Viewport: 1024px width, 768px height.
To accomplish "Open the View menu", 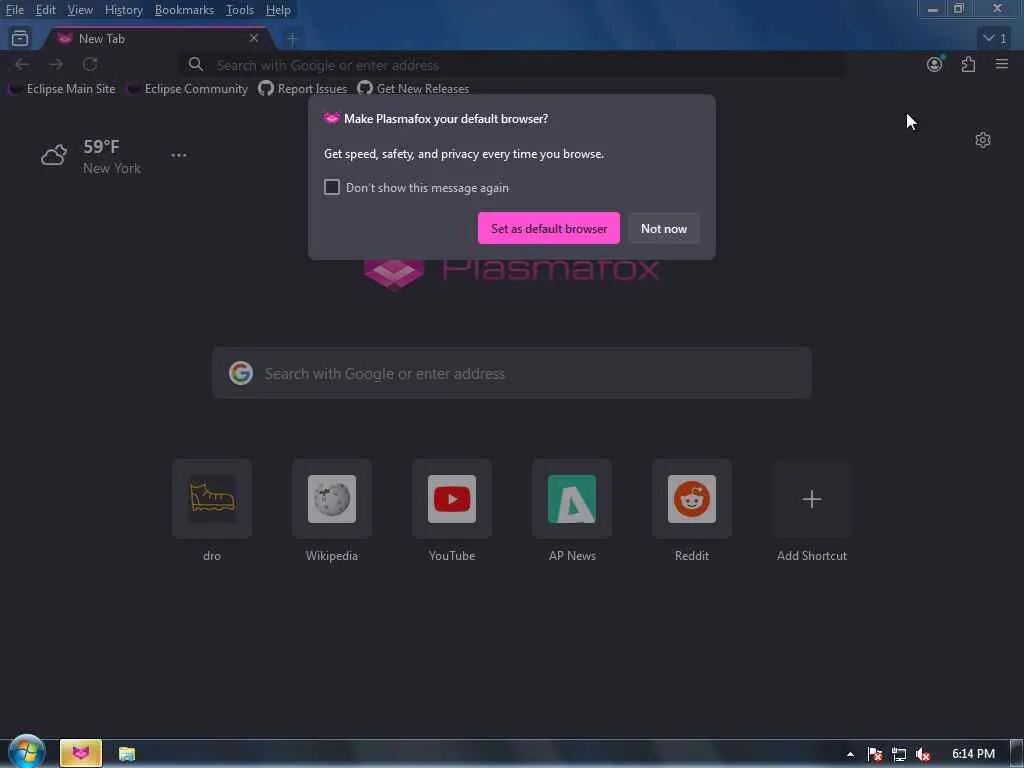I will pyautogui.click(x=80, y=10).
